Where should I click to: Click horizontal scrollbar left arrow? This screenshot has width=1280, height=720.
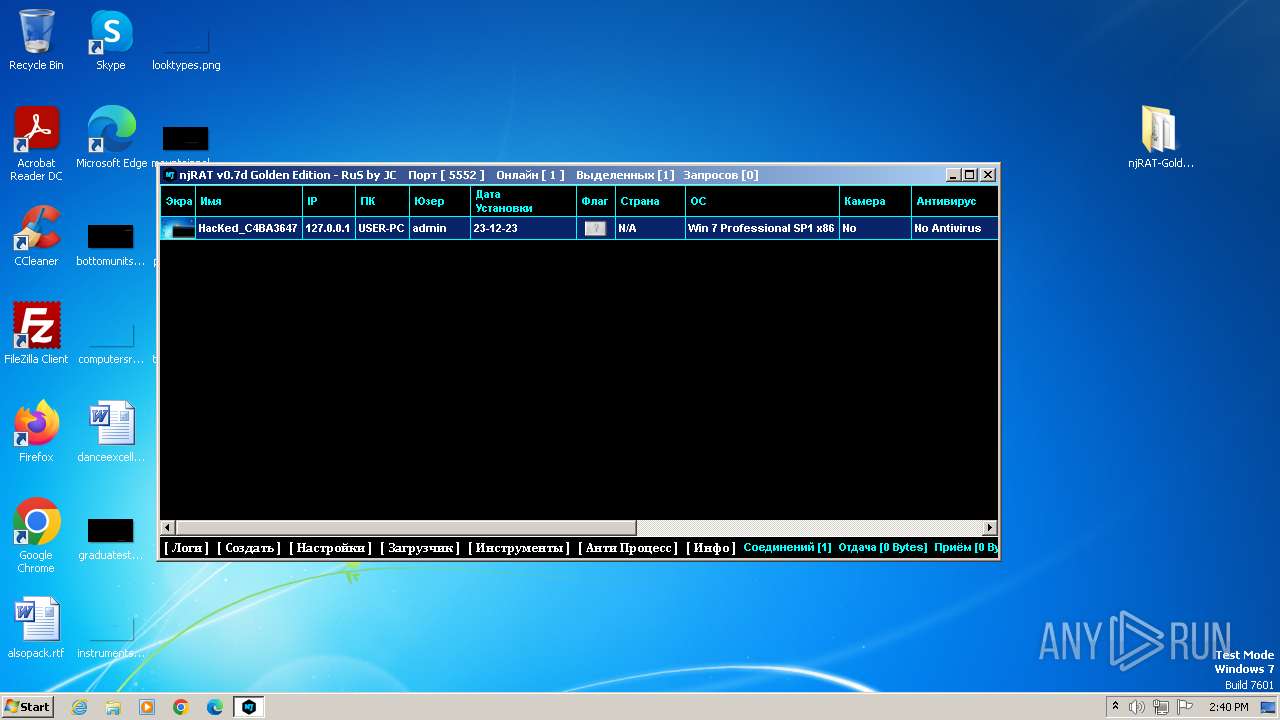pyautogui.click(x=169, y=527)
